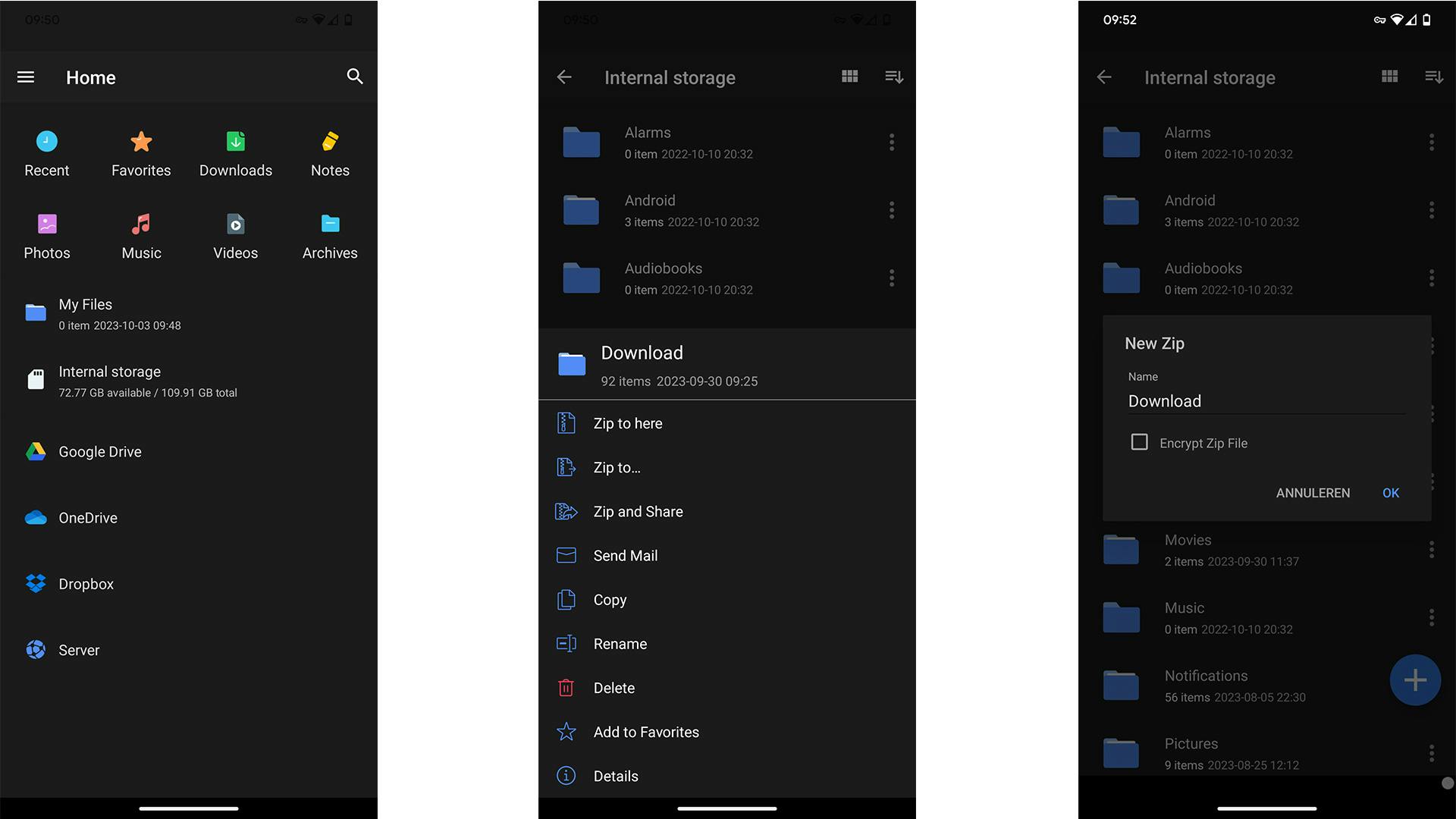Enable the Encrypt Zip File checkbox
The height and width of the screenshot is (819, 1456).
[1139, 442]
